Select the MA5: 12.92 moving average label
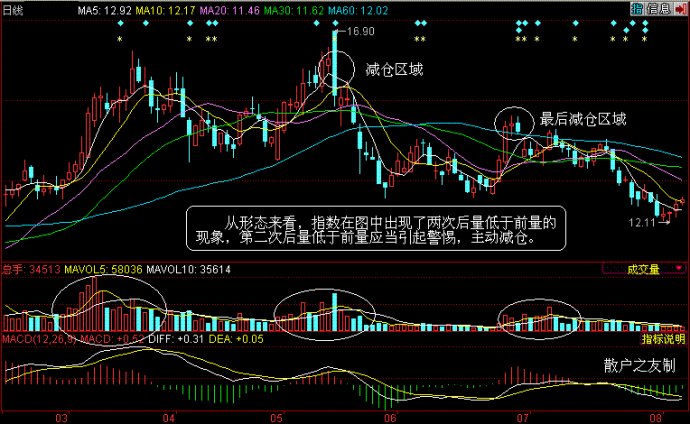 tap(104, 10)
